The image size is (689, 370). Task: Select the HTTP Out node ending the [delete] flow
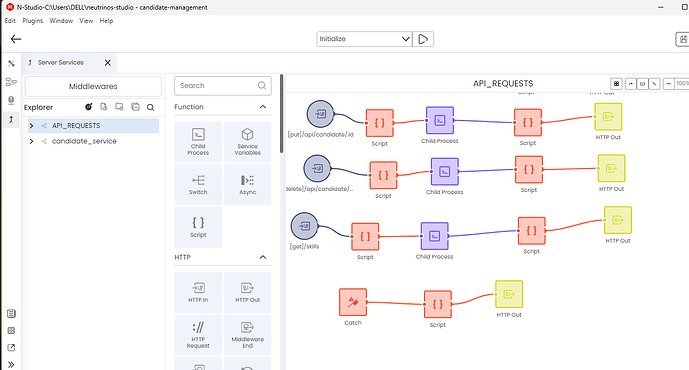tap(611, 168)
